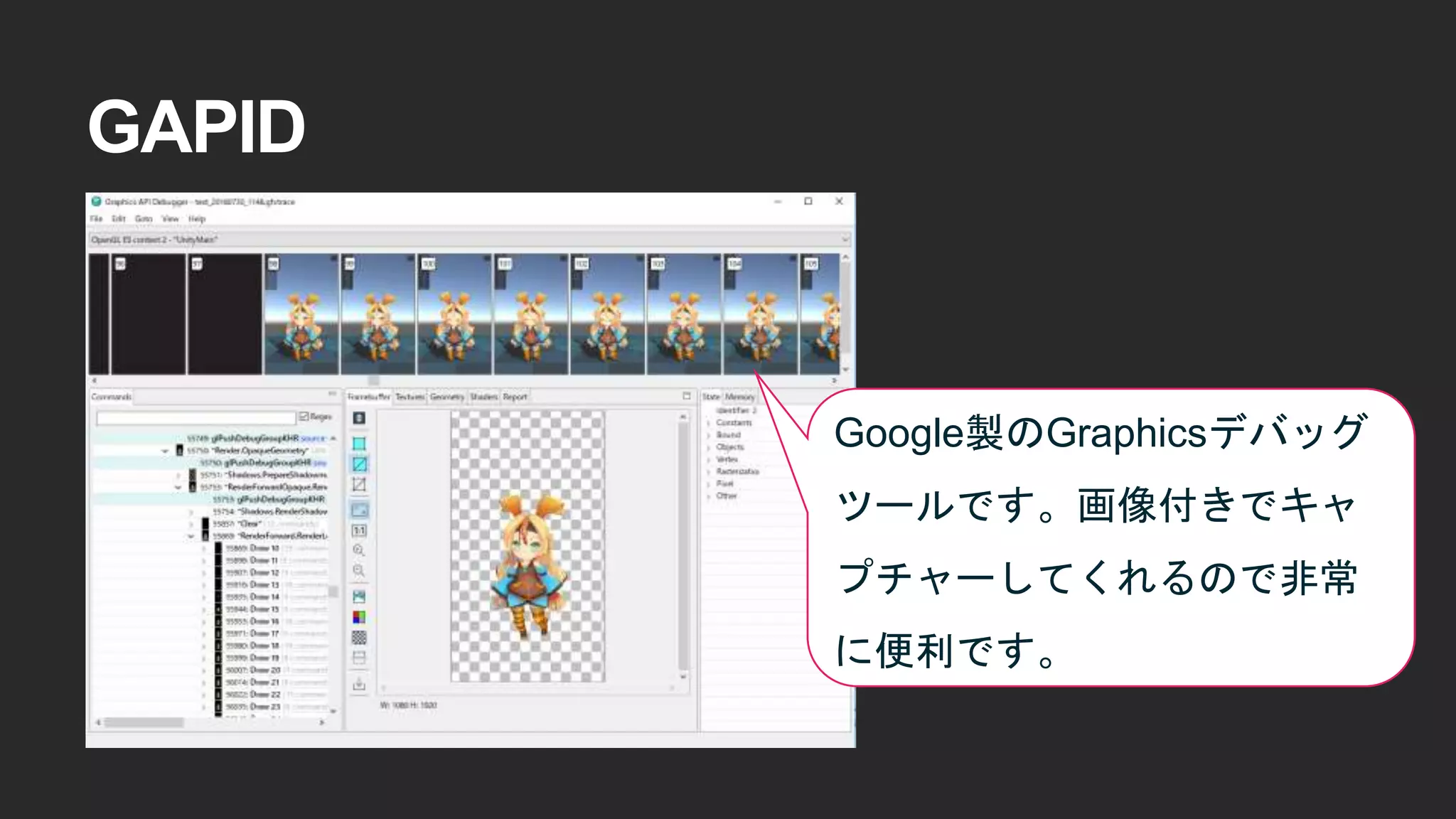Select the Vertex state node
This screenshot has height=819, width=1456.
727,459
